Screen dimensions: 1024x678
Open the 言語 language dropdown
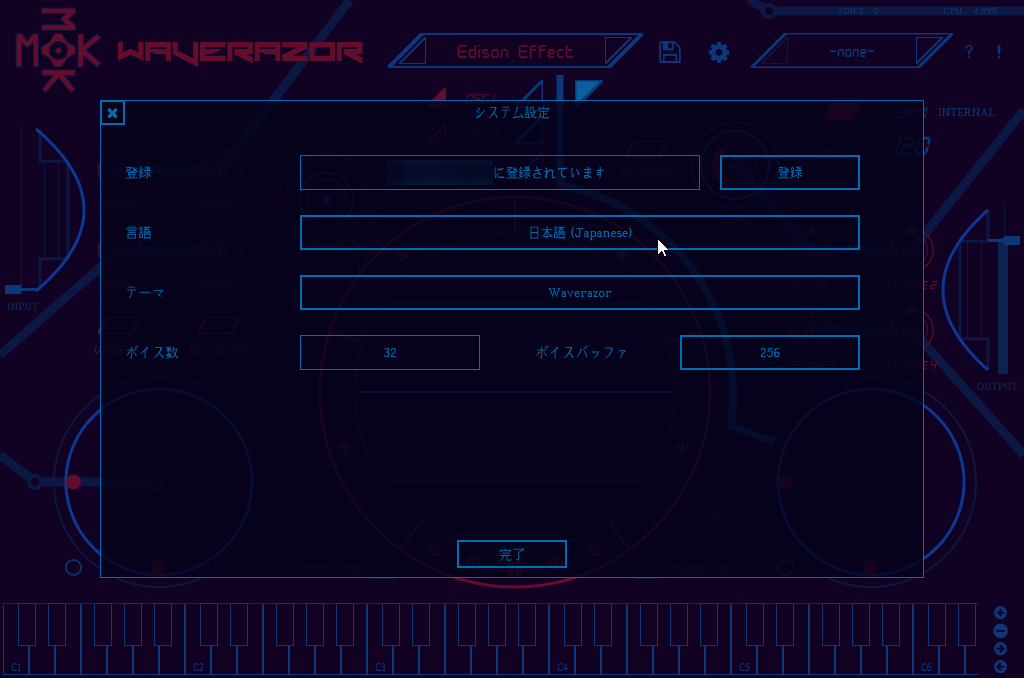(x=579, y=233)
